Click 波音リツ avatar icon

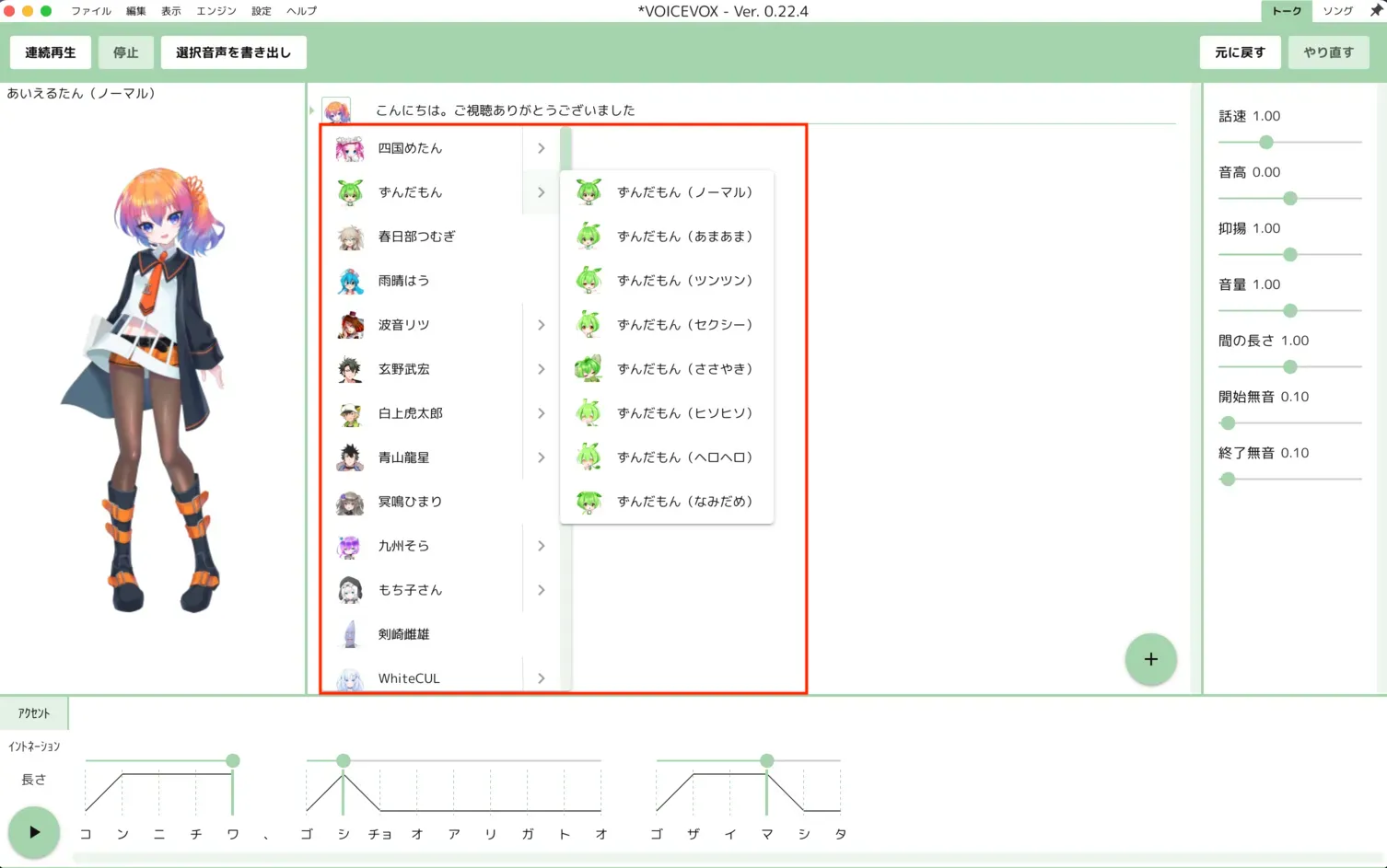tap(350, 325)
